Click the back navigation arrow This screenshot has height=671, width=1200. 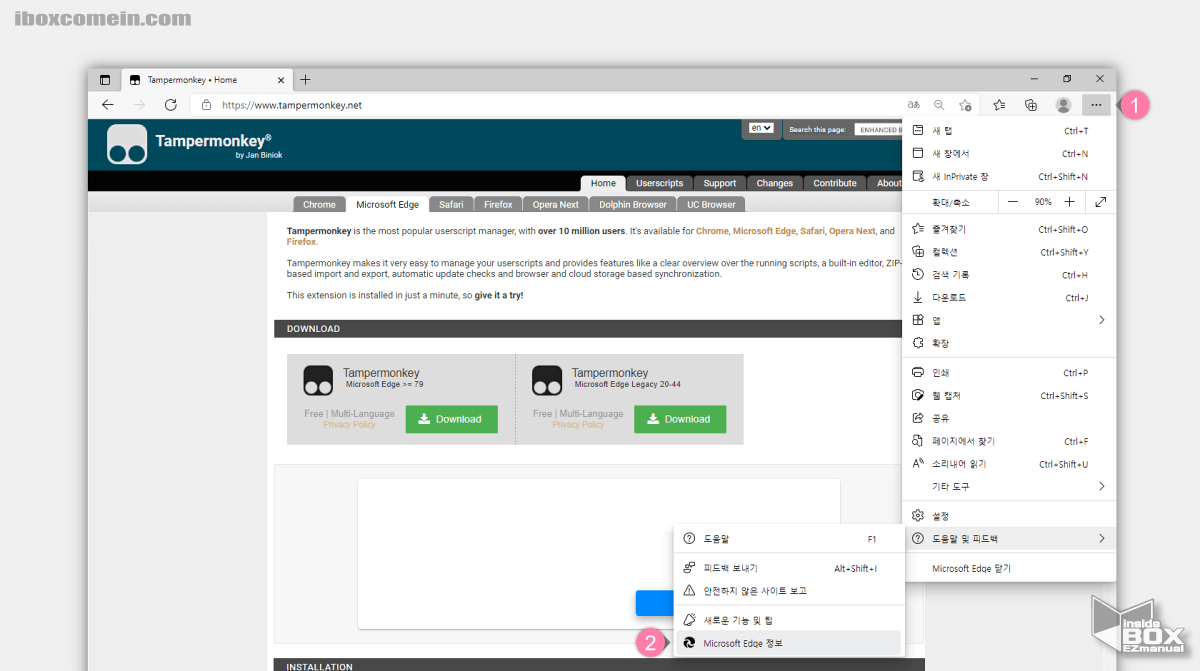[108, 105]
